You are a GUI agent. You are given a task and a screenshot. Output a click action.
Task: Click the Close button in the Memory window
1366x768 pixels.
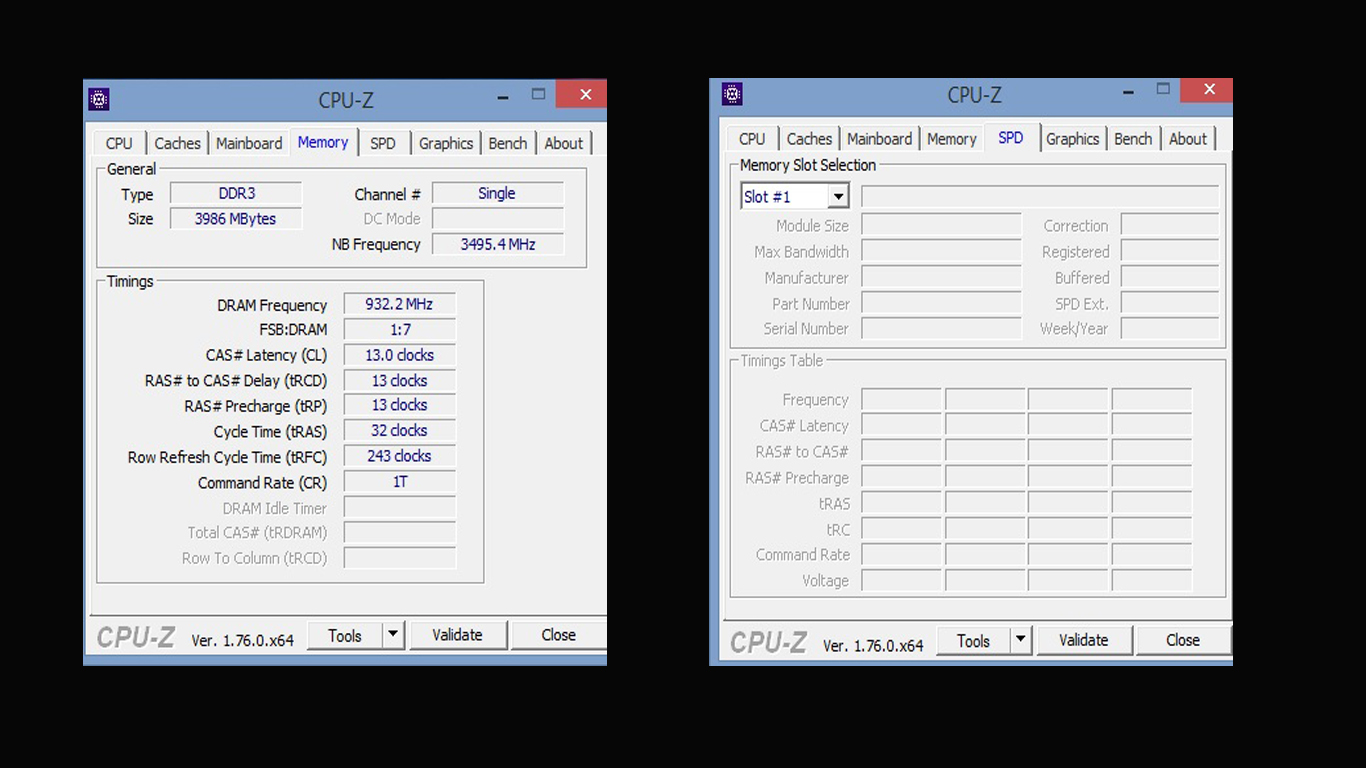558,635
